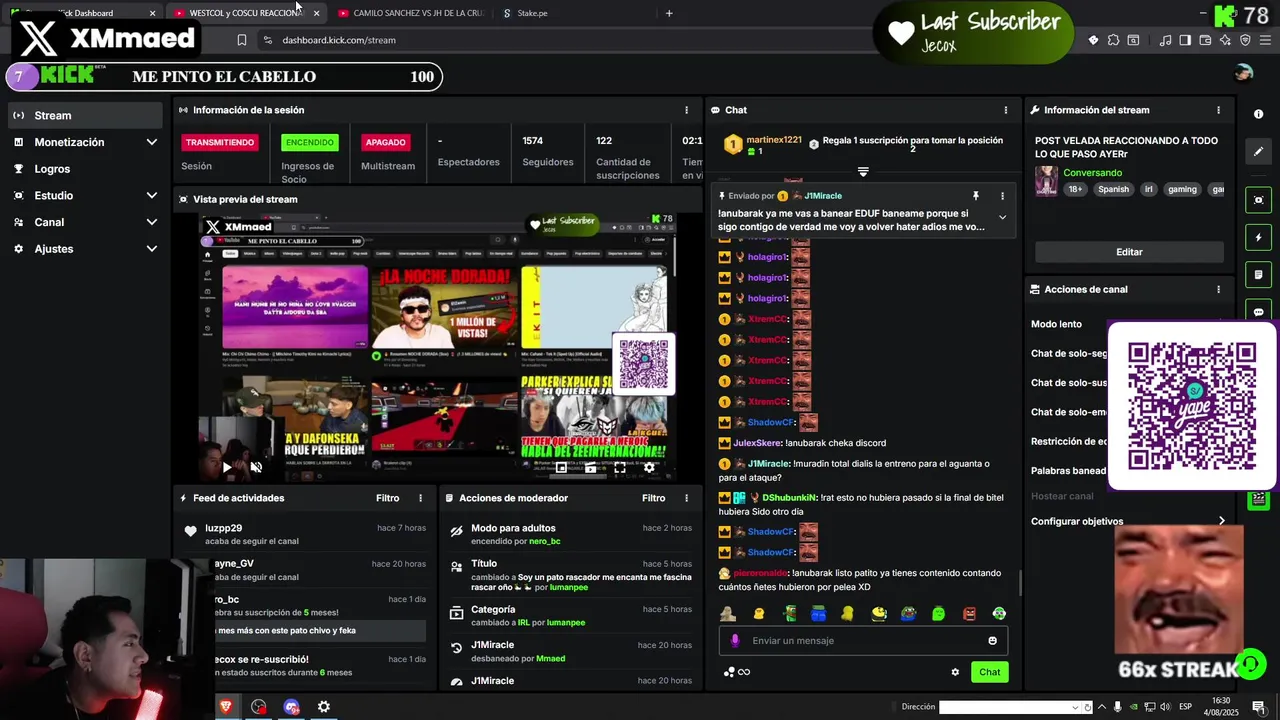Open options menu of Información de la sesión

click(x=686, y=110)
